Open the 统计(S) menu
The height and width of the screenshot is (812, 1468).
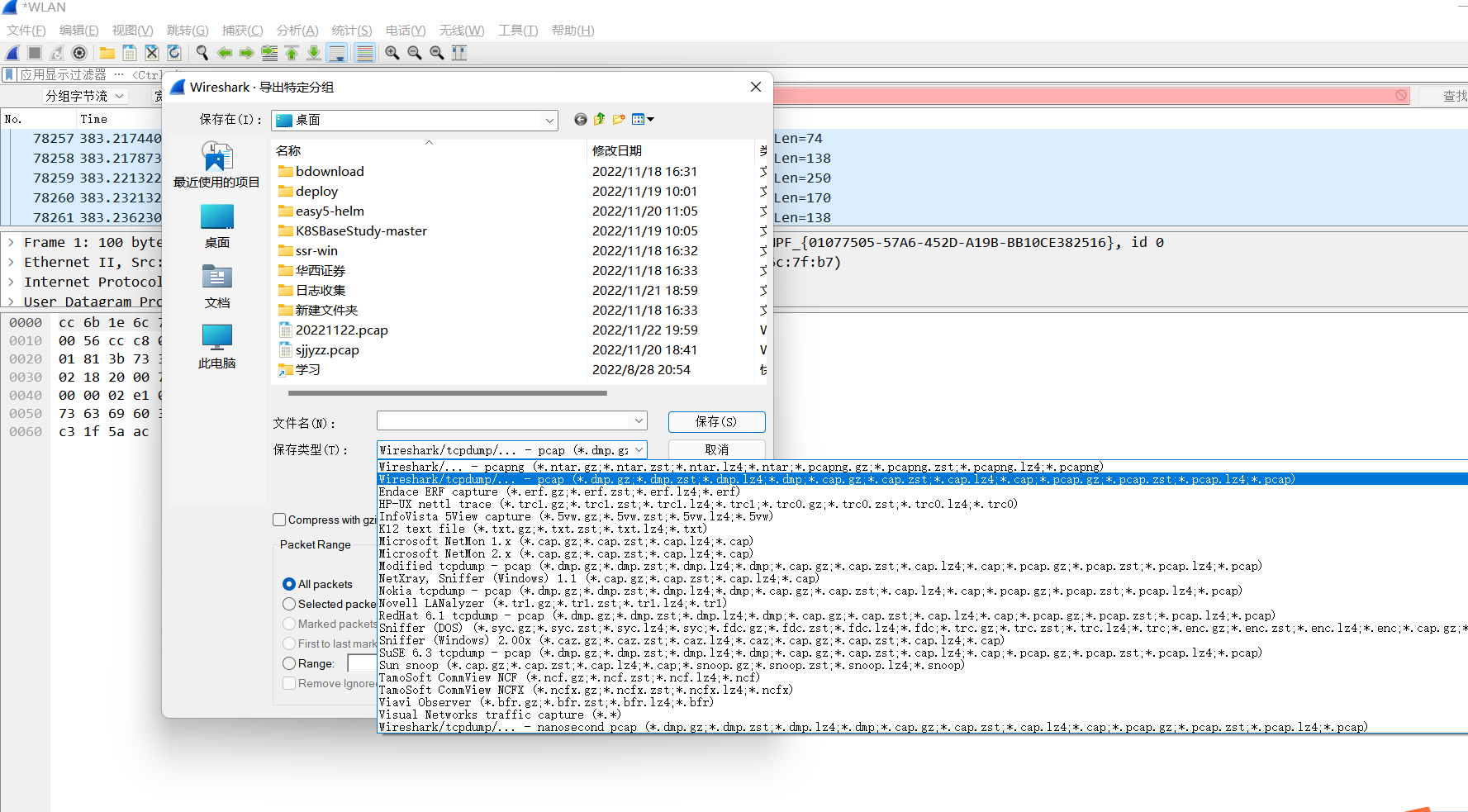[351, 31]
